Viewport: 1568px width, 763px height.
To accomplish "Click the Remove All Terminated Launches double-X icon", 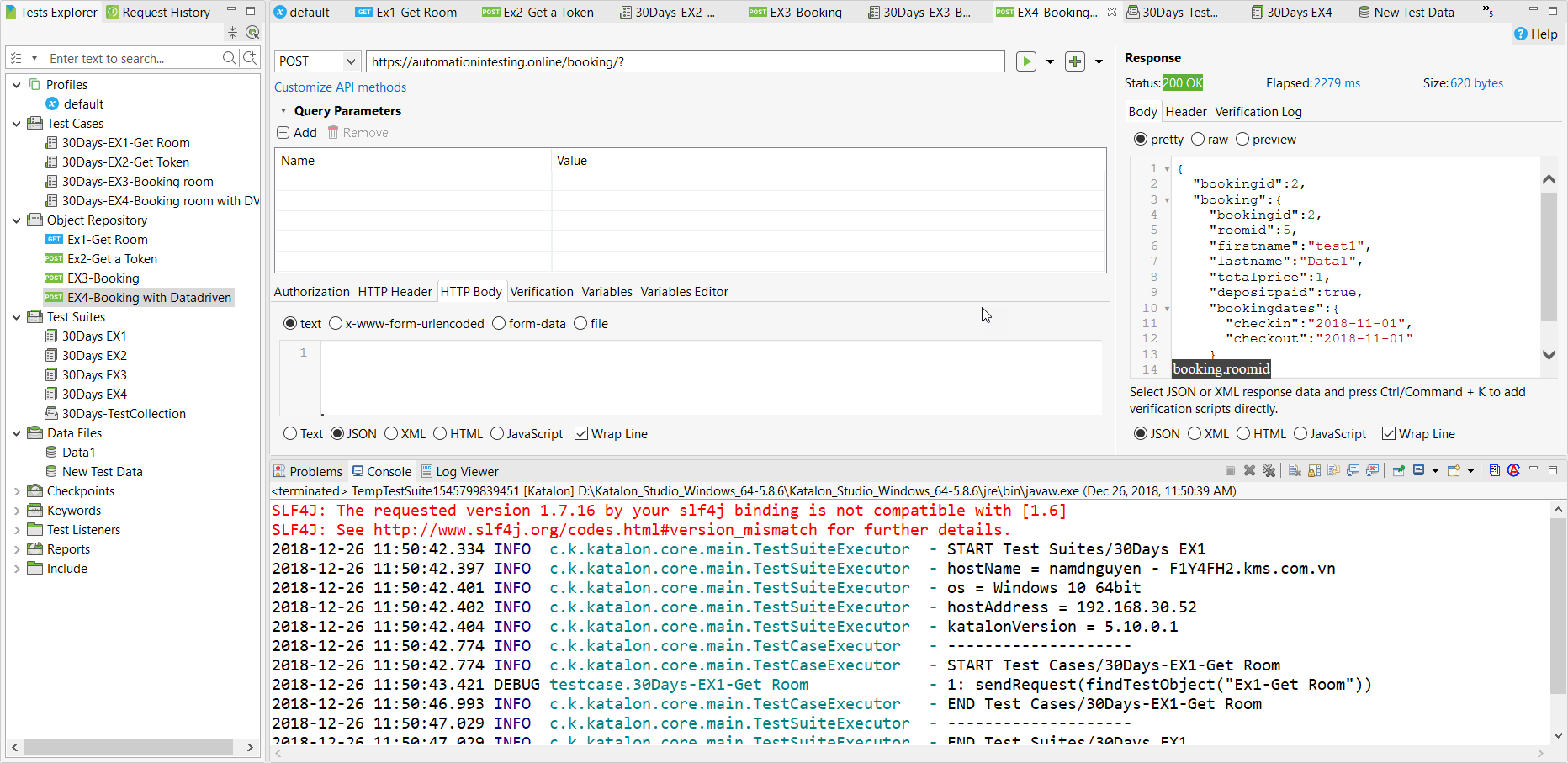I will [x=1269, y=471].
